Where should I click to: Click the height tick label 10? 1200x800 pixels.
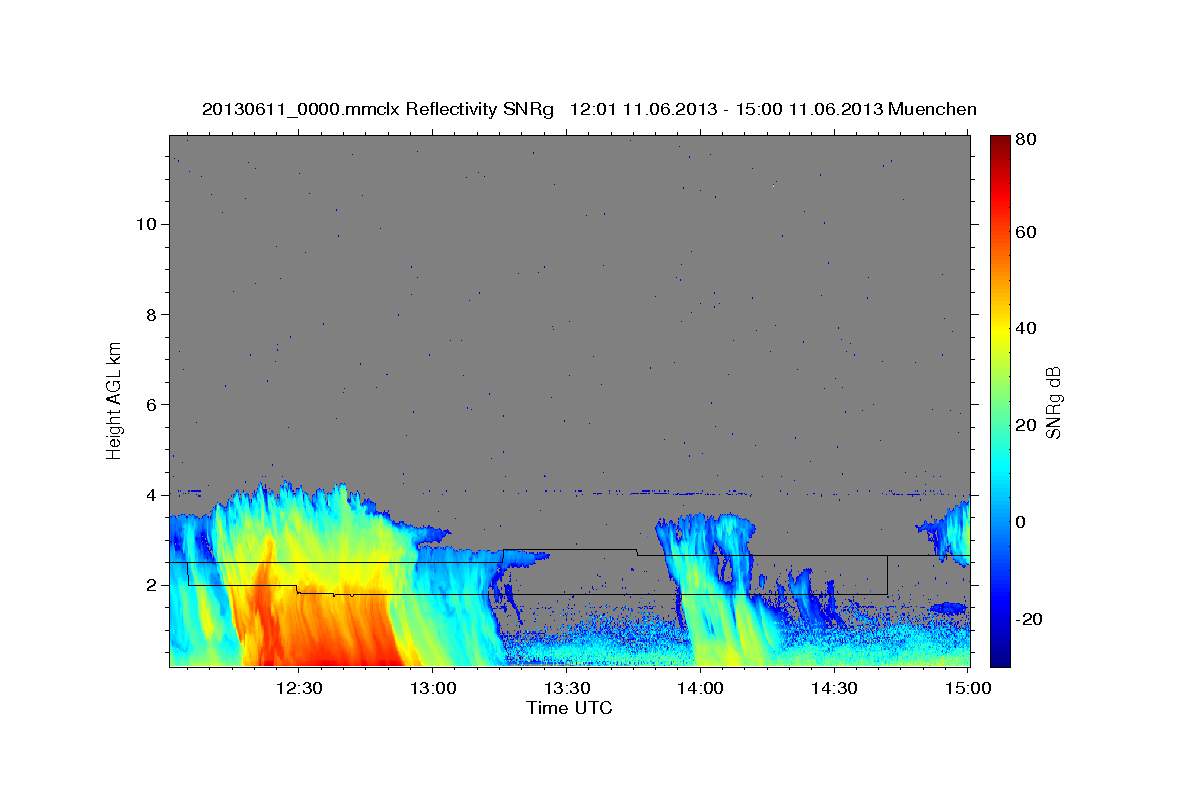149,224
